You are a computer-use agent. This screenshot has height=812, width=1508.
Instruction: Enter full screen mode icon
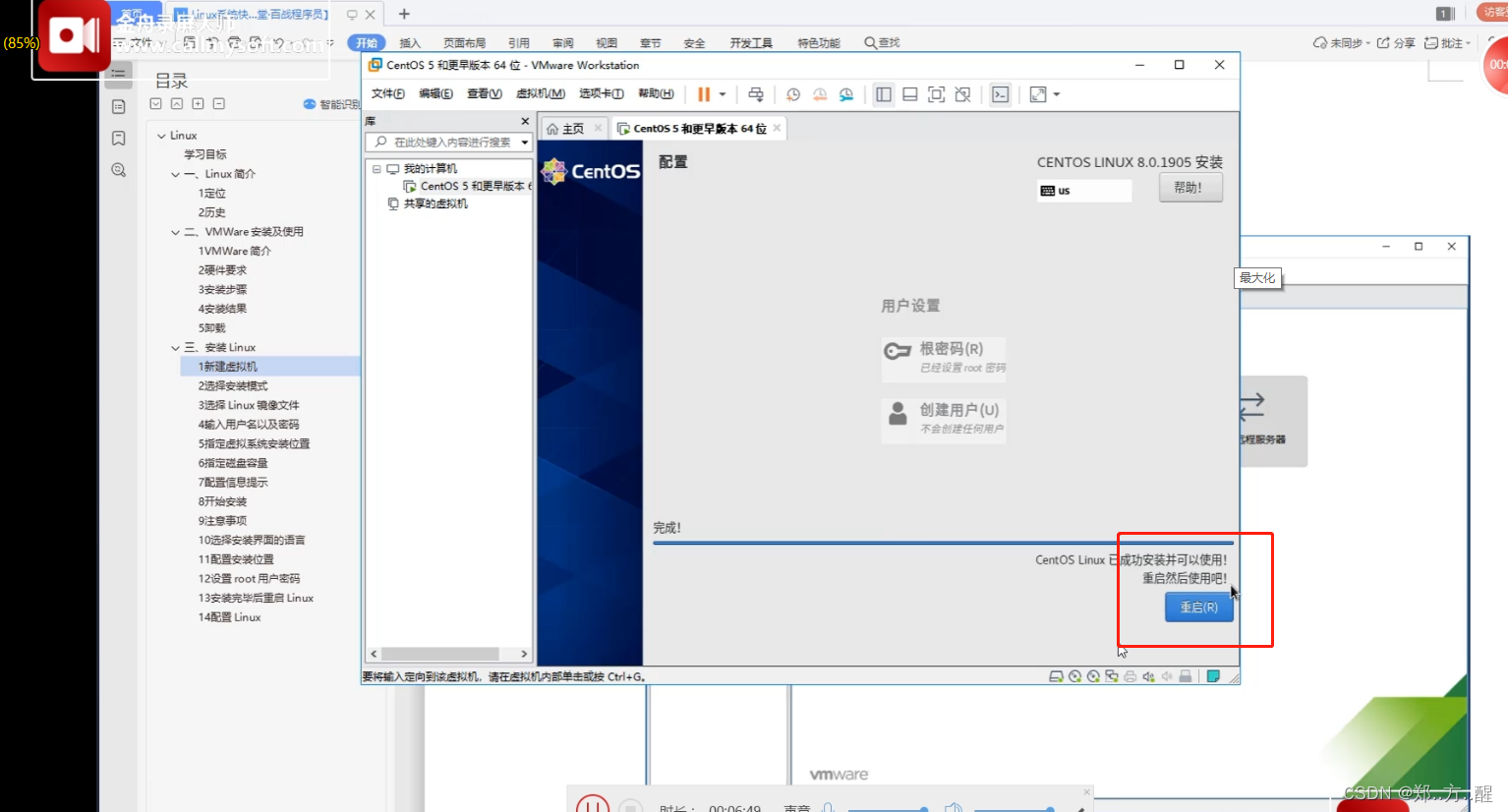(937, 94)
